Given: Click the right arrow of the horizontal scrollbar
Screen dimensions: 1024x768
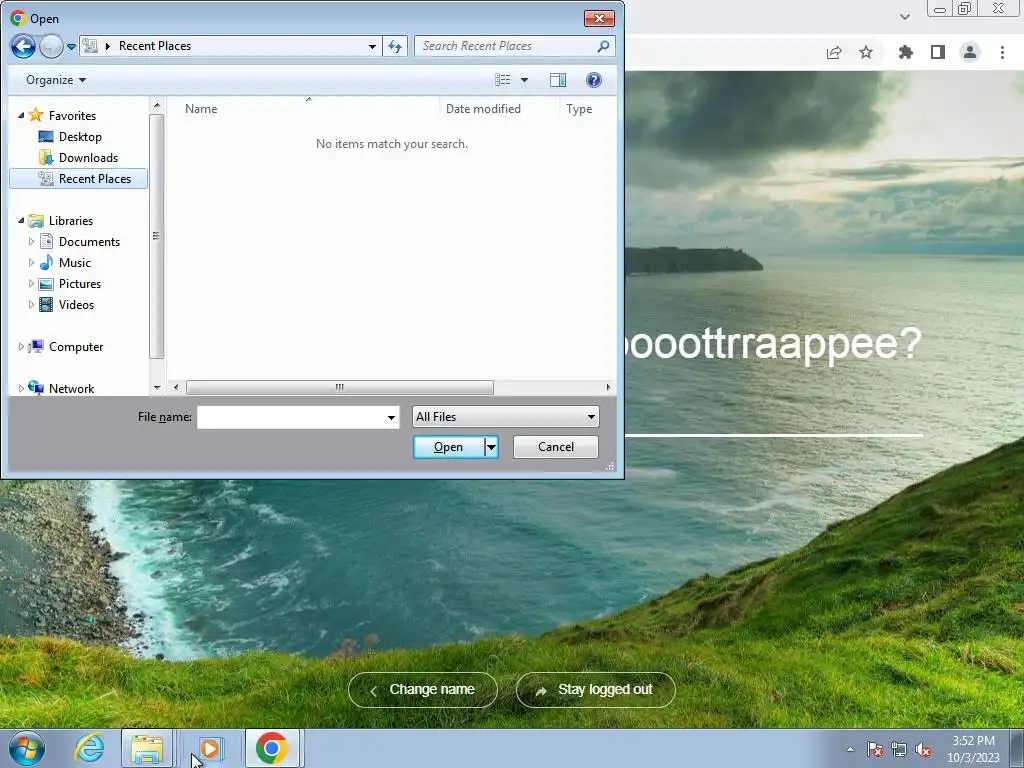Looking at the screenshot, I should tap(609, 387).
